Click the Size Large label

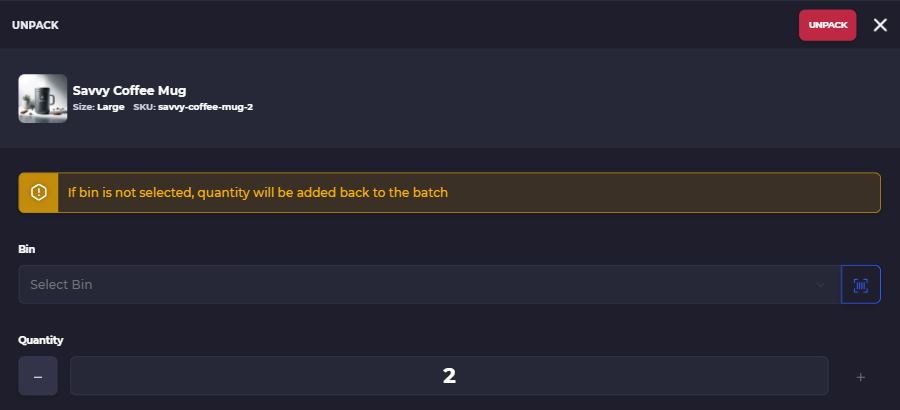pos(99,107)
